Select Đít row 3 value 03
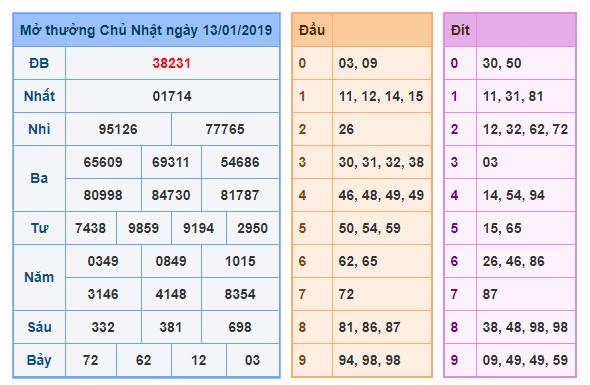 click(x=490, y=162)
